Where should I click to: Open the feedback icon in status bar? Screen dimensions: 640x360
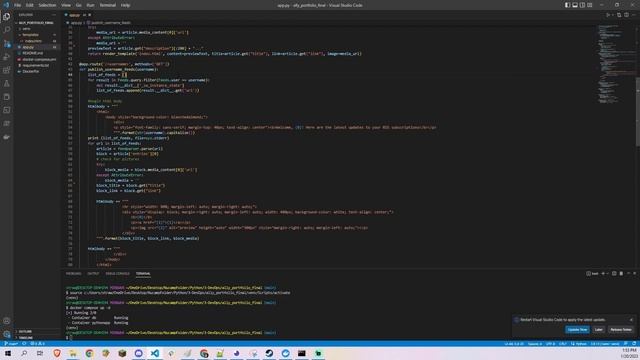[x=626, y=344]
